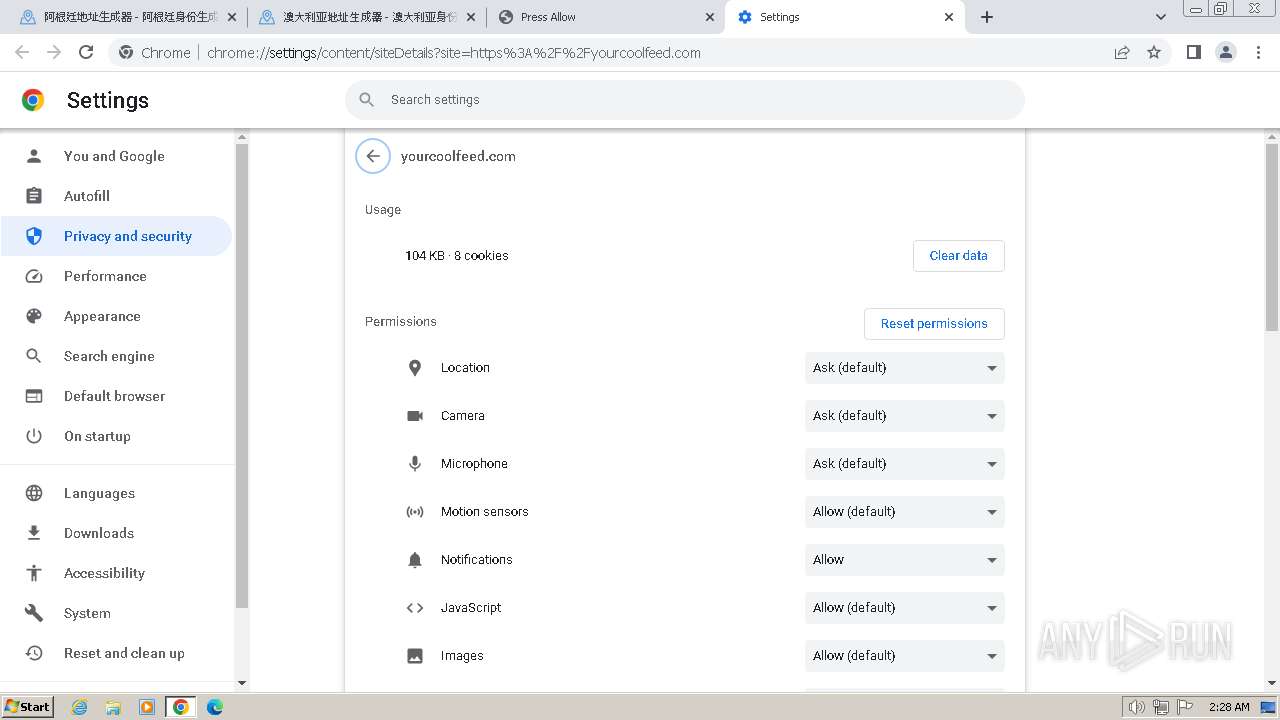This screenshot has width=1280, height=720.
Task: Share this page via the share icon
Action: (1122, 53)
